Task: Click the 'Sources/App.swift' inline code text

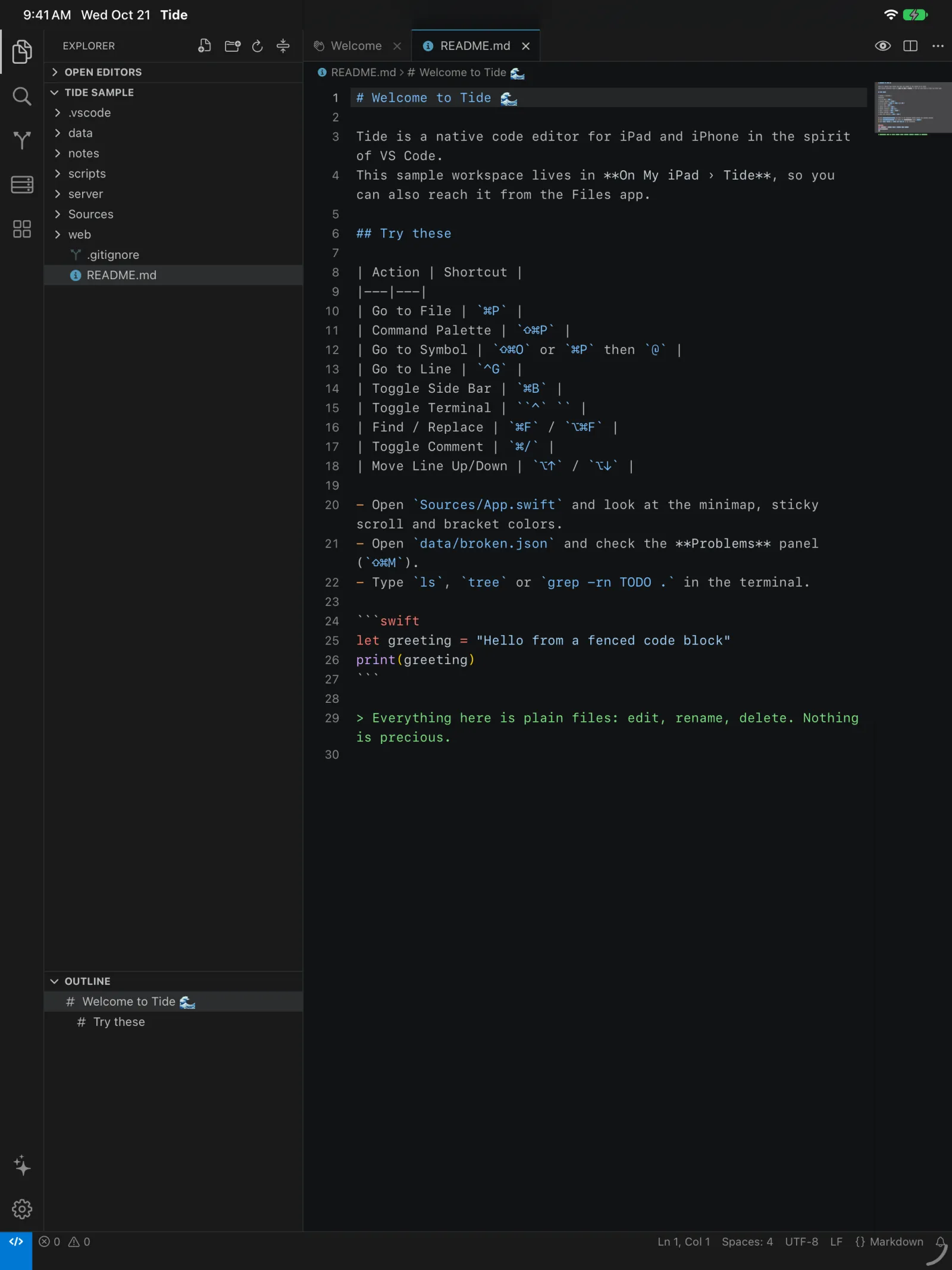Action: (487, 505)
